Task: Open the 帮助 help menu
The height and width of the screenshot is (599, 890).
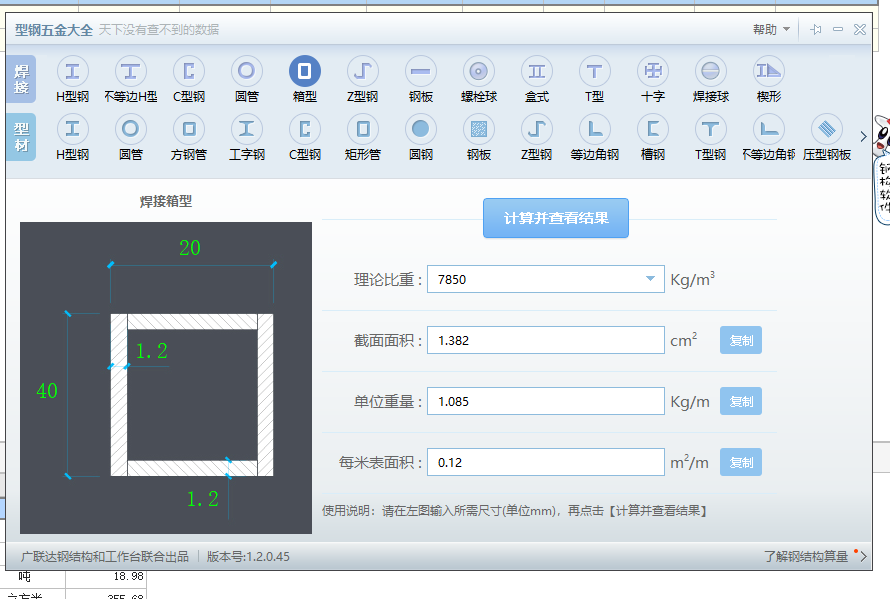Action: (771, 30)
